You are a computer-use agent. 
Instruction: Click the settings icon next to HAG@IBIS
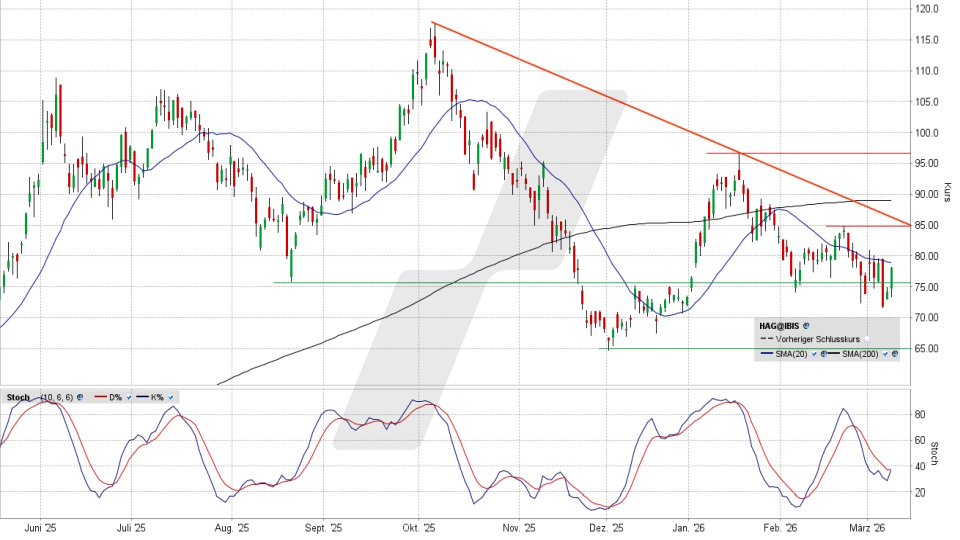coord(806,326)
